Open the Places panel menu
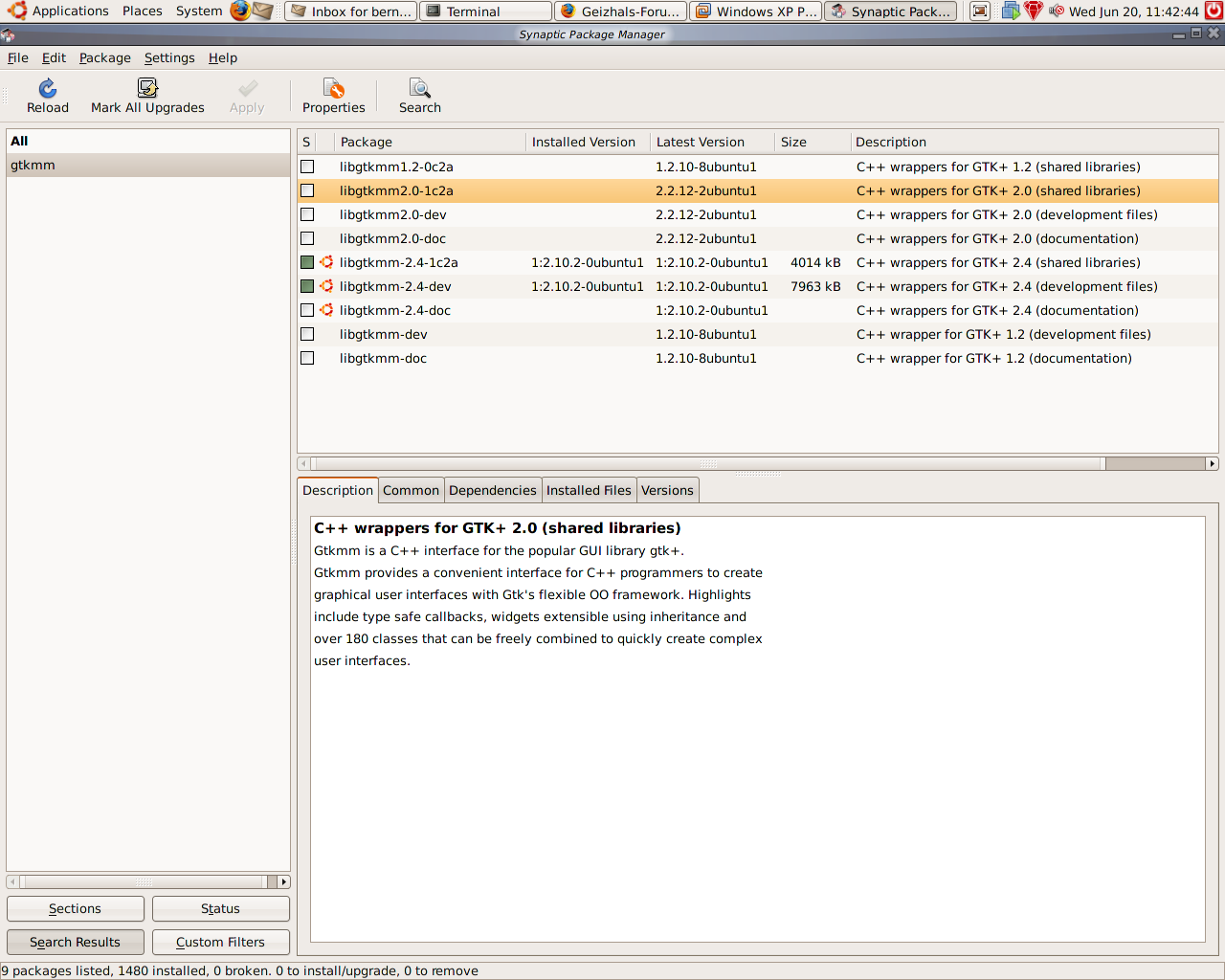1225x980 pixels. pos(143,11)
